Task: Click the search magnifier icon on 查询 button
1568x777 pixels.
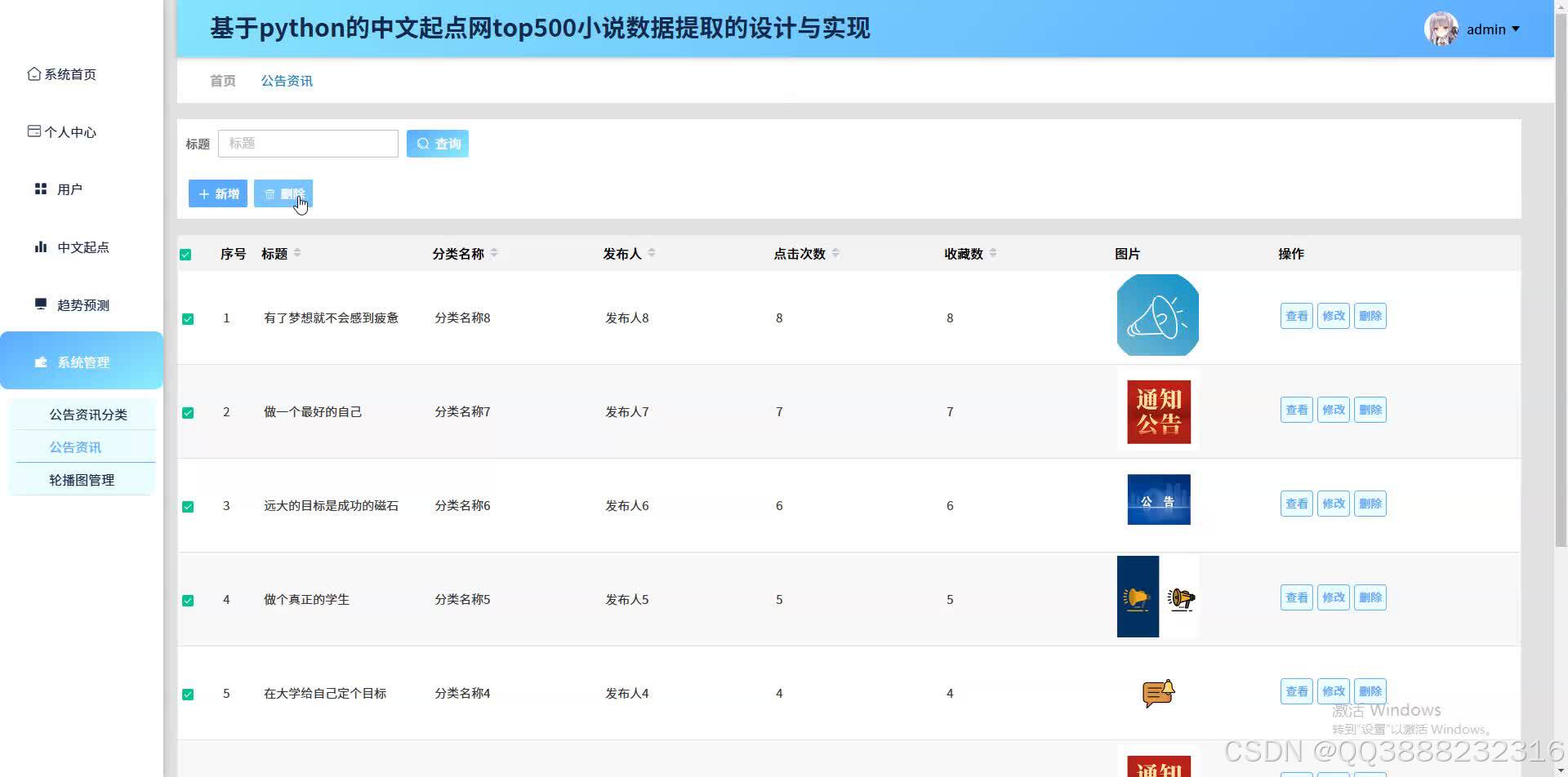Action: 423,143
